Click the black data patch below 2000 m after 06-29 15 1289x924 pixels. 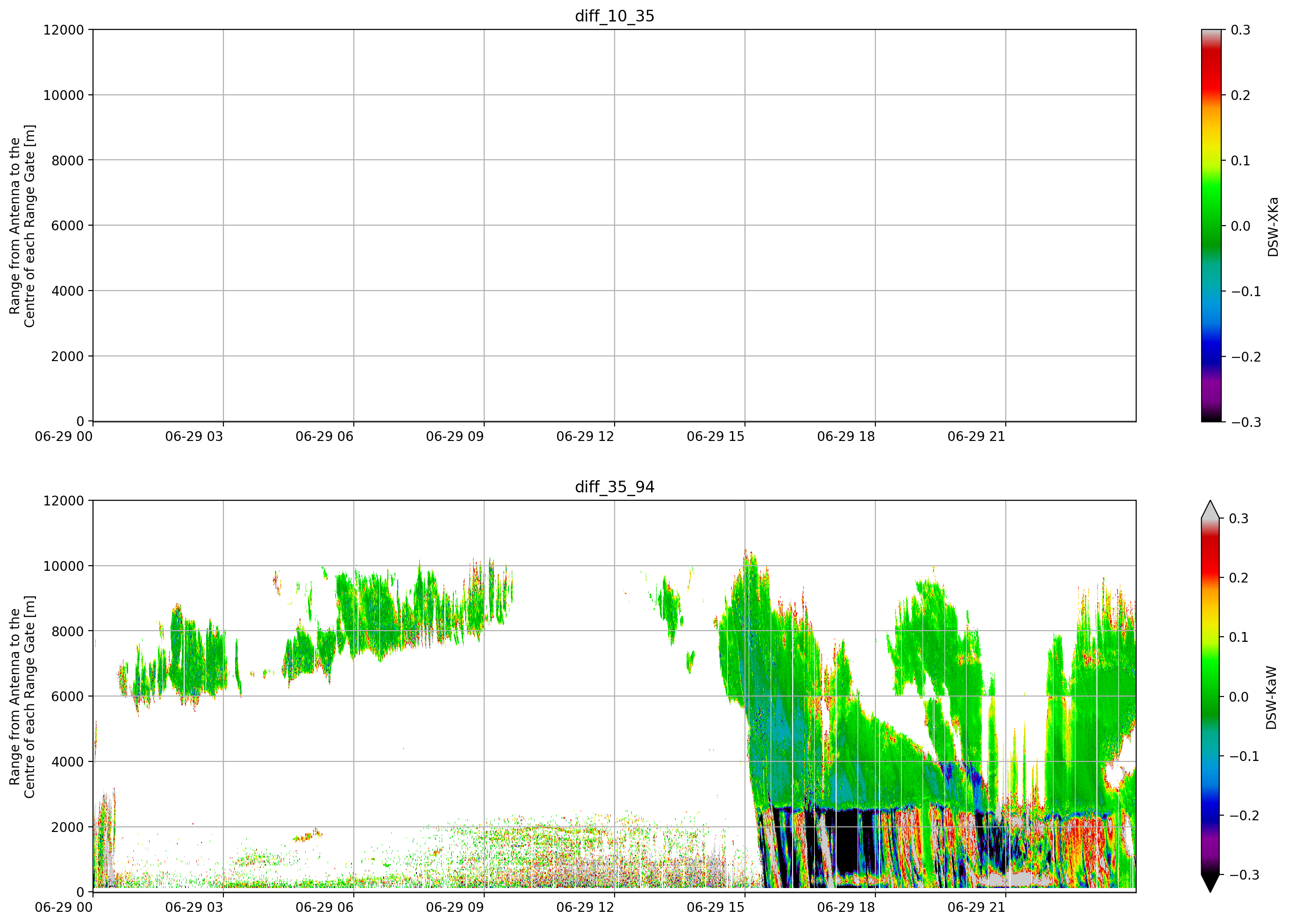tap(848, 841)
